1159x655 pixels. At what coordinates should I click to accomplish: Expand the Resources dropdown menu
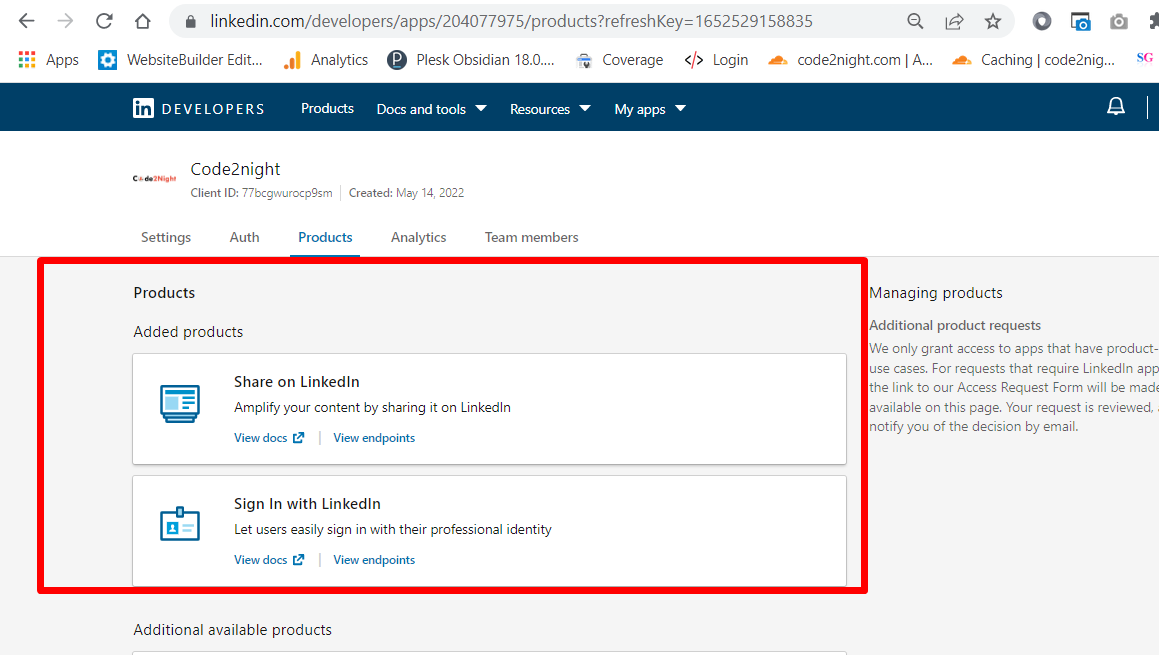[550, 109]
